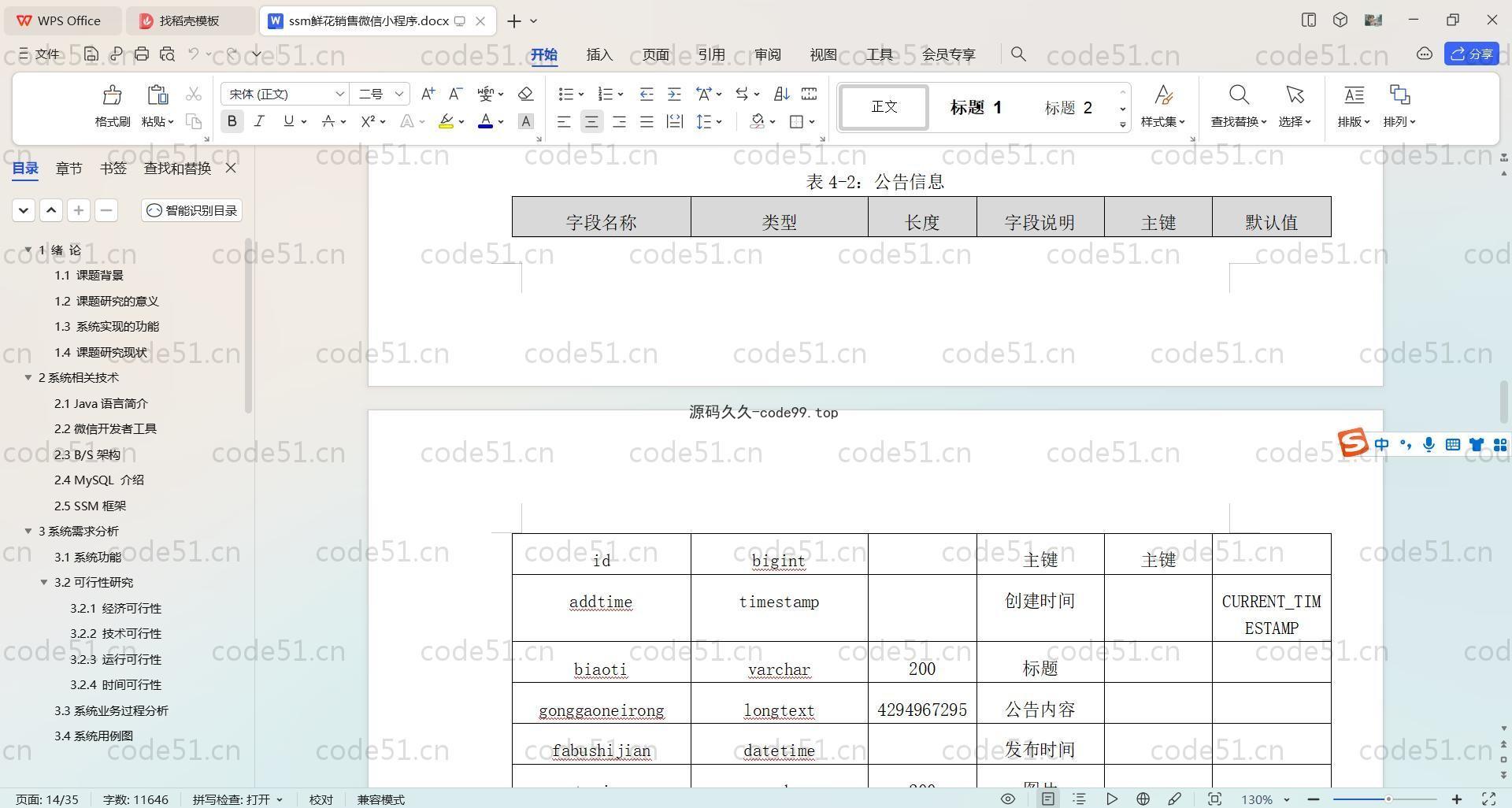Click the Decrease Indent icon

coord(647,94)
